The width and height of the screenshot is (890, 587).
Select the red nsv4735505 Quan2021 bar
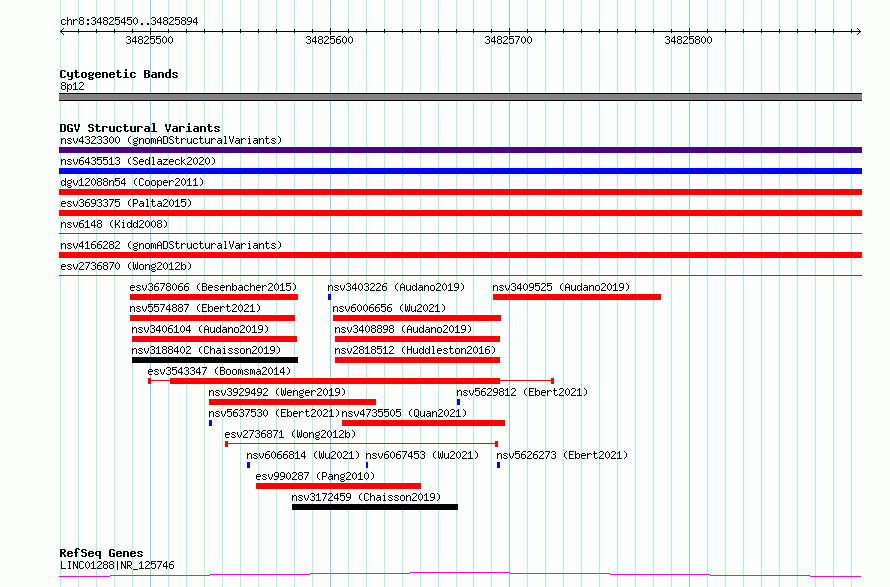(423, 423)
